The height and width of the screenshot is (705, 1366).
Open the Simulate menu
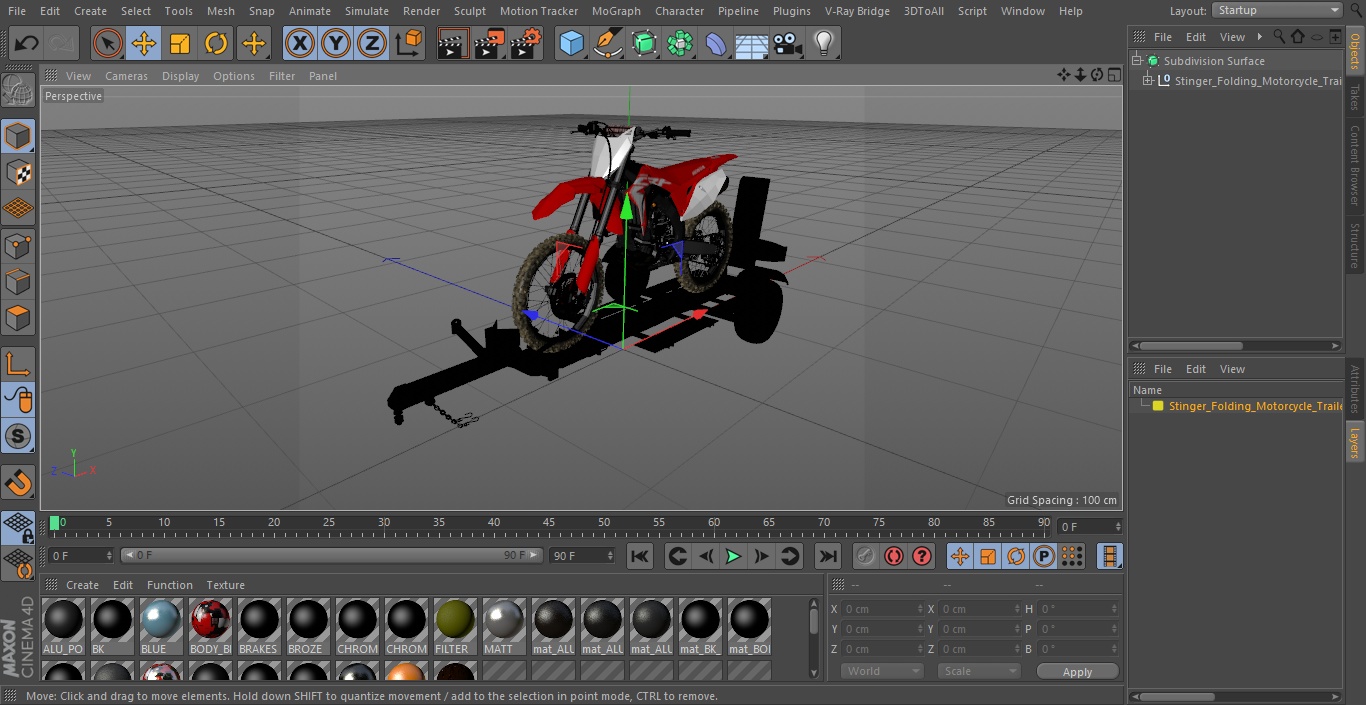pos(367,11)
